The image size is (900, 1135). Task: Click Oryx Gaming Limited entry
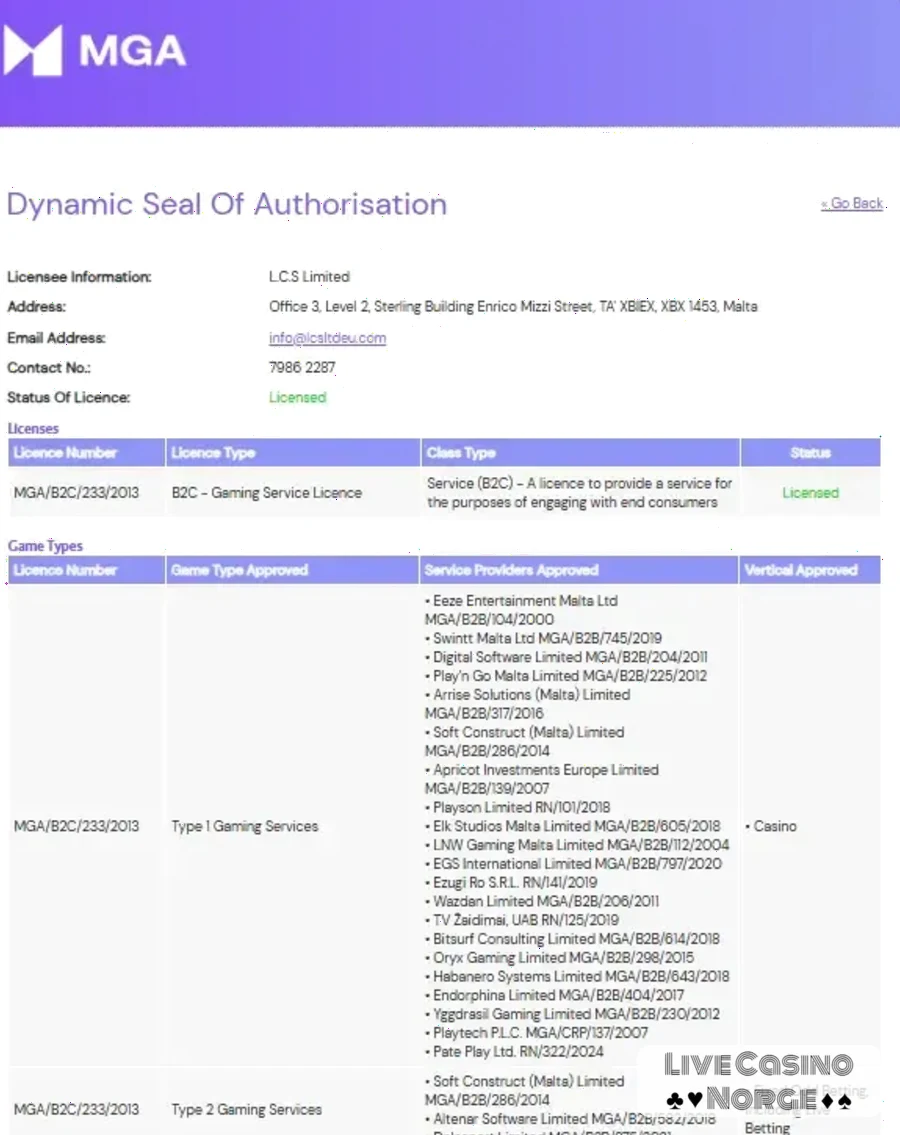[559, 958]
